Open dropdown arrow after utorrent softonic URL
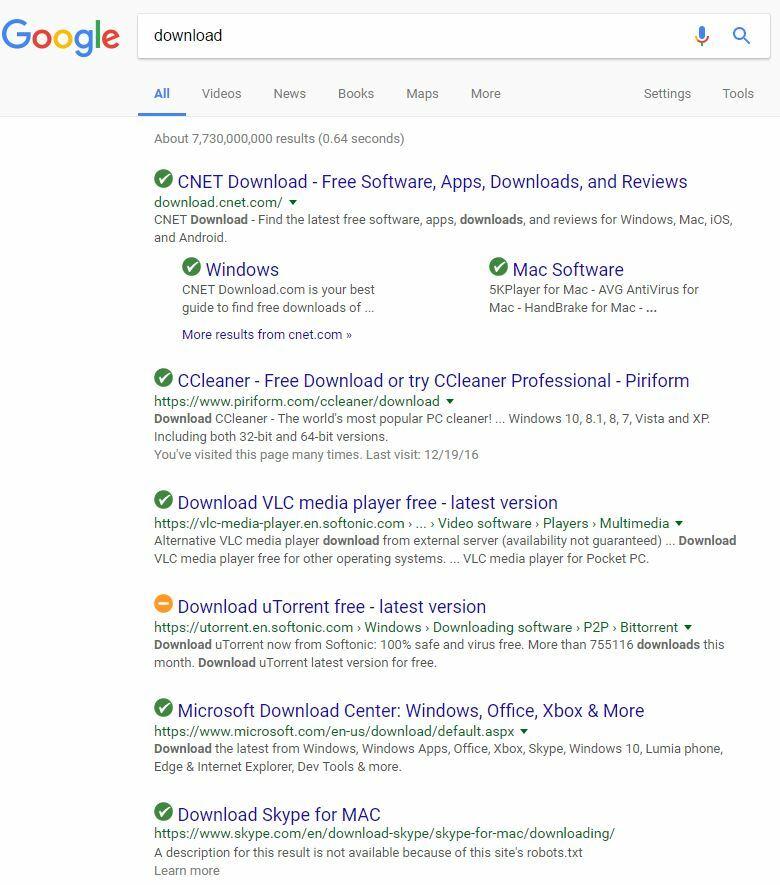Image resolution: width=780 pixels, height=885 pixels. click(x=688, y=627)
